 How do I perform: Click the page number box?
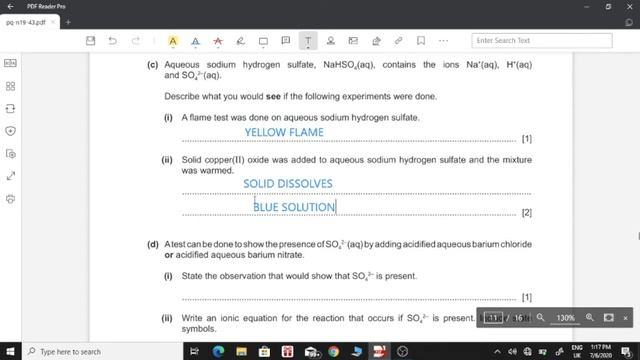tap(493, 318)
